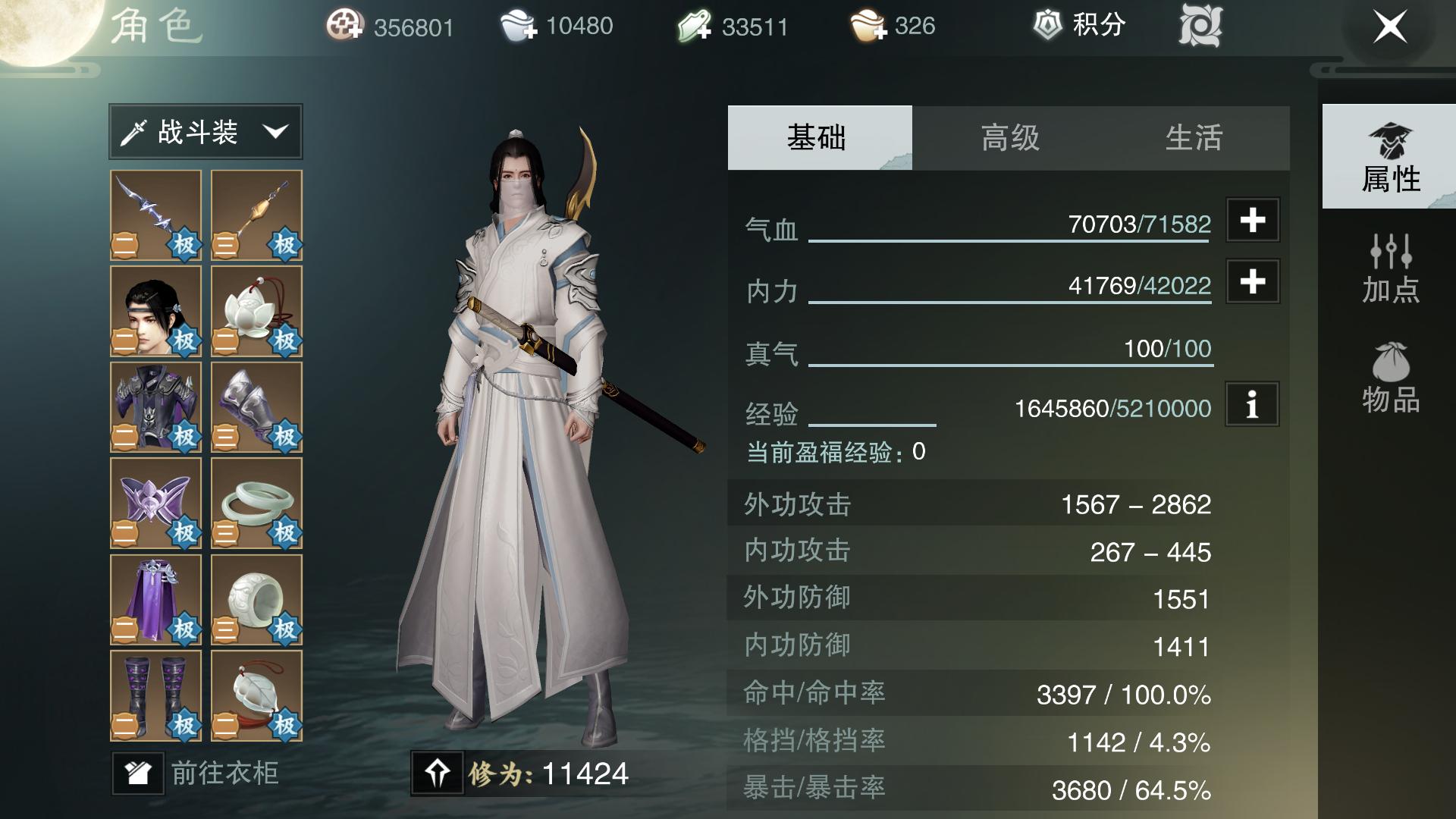
Task: Switch to the 生活 stats tab
Action: (x=1195, y=138)
